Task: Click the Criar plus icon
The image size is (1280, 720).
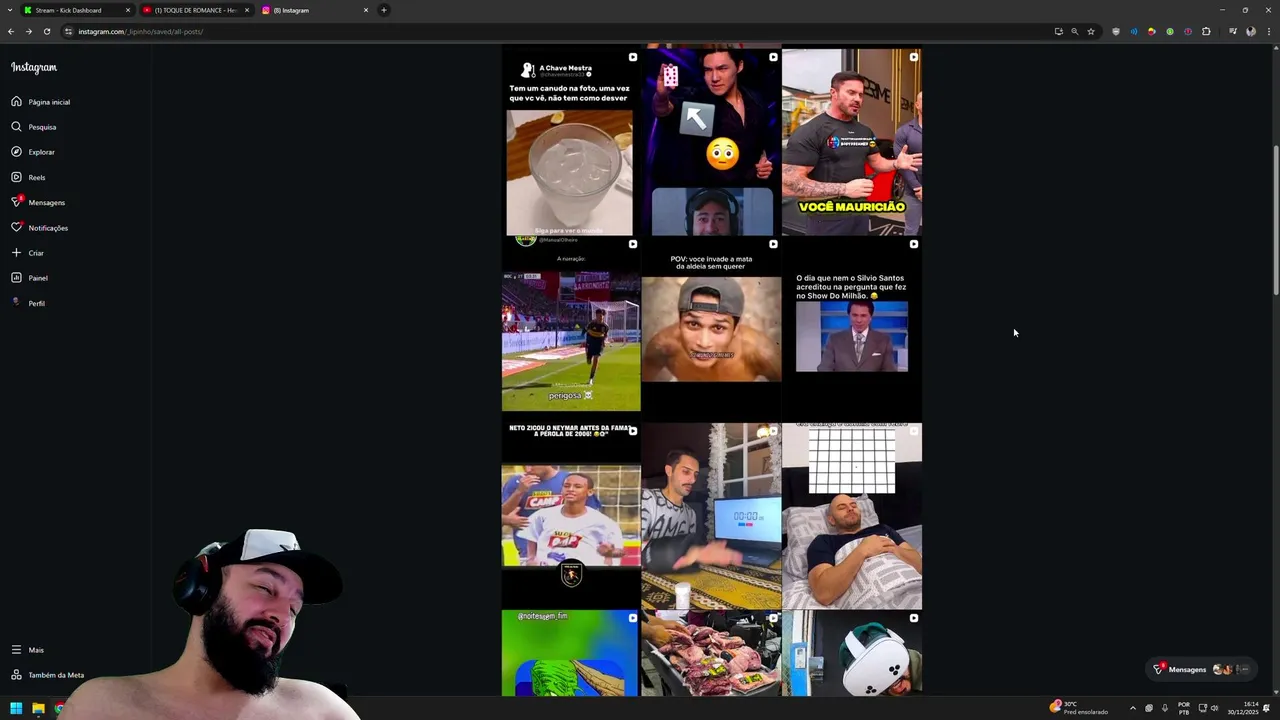Action: click(16, 253)
